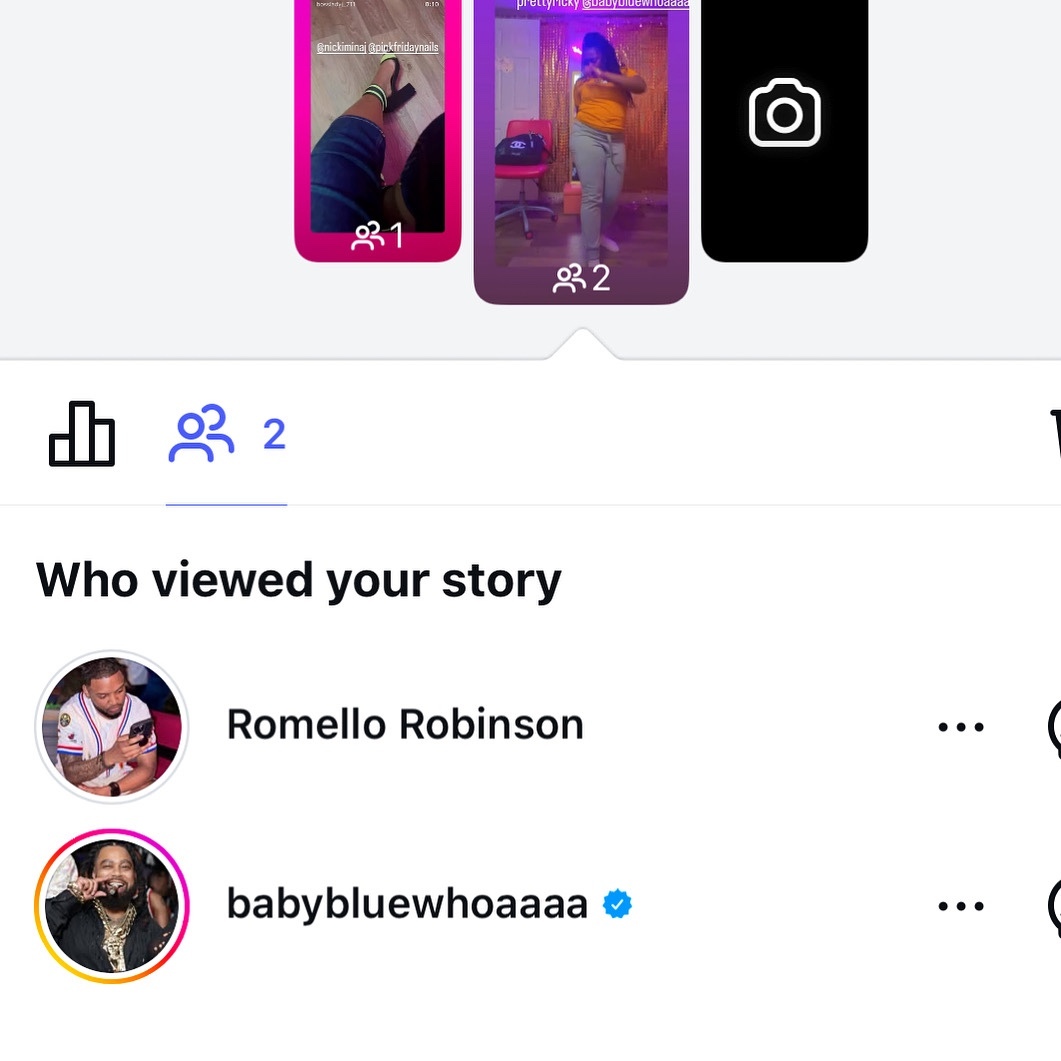Screen dimensions: 1061x1061
Task: Tap the viewer count icon on purple story
Action: pos(569,278)
